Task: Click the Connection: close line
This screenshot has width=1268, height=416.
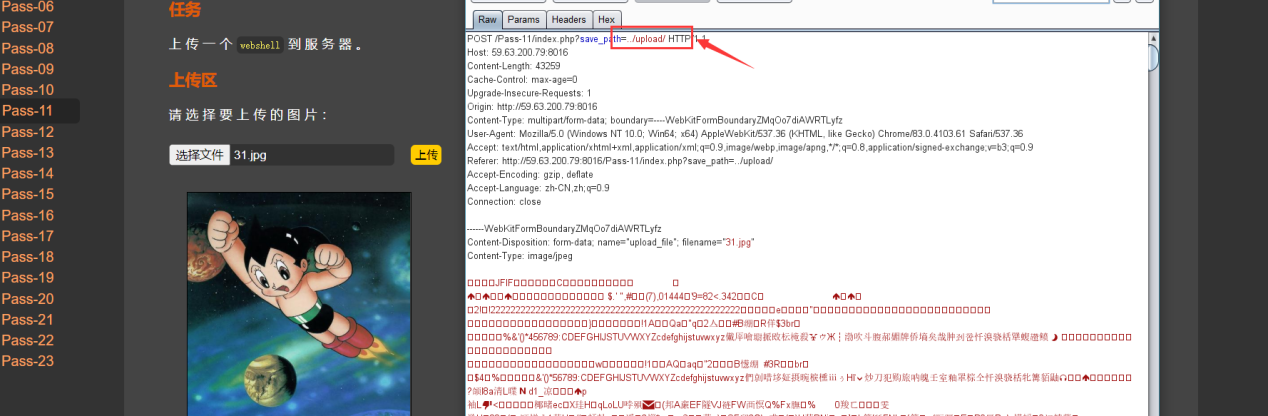Action: (x=504, y=201)
